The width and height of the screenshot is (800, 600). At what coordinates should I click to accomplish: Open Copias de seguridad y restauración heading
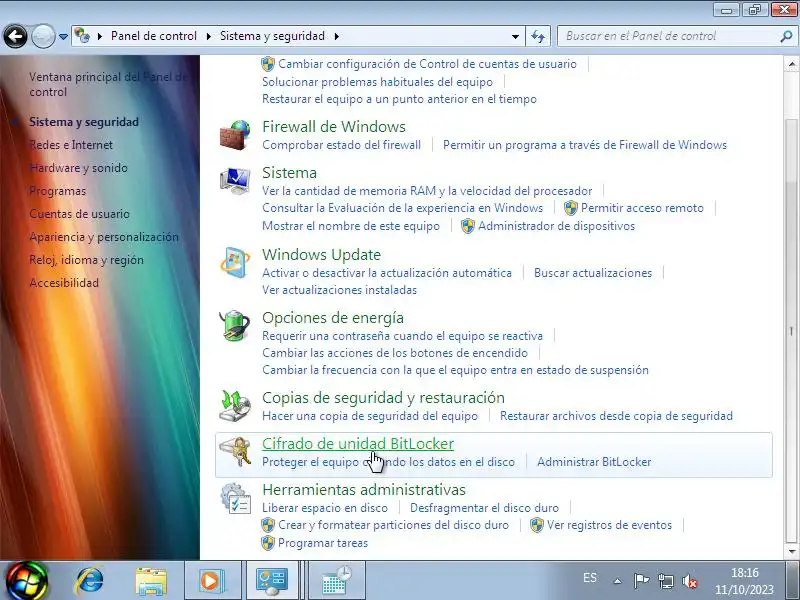[383, 397]
